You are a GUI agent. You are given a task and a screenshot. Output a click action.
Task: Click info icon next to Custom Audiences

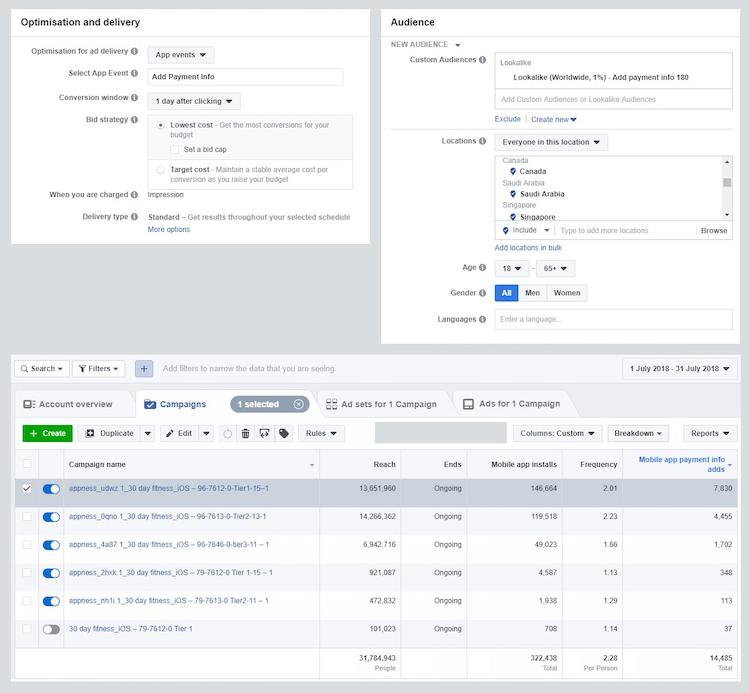[x=483, y=60]
